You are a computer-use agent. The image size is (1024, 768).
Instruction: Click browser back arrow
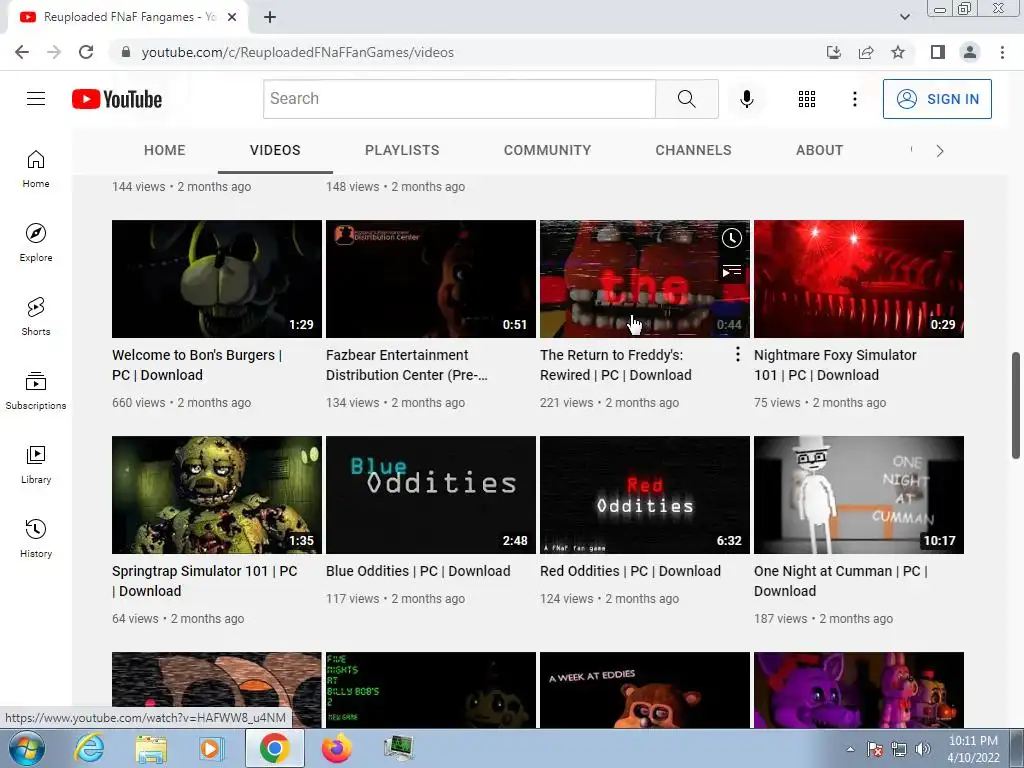coord(22,52)
